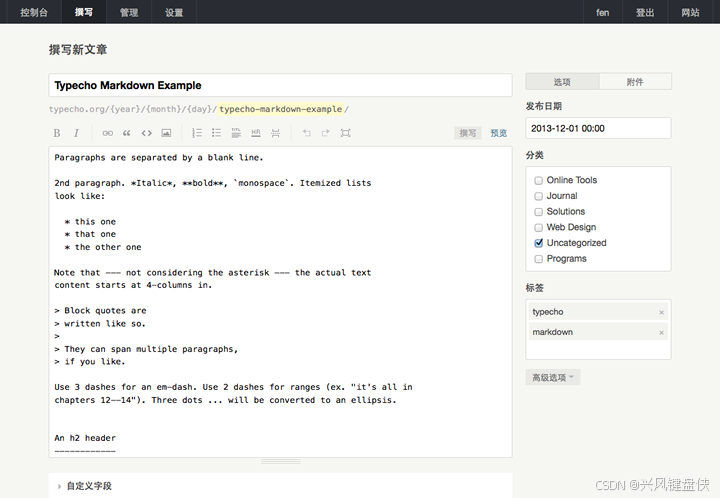Insert an image using the picture icon
This screenshot has height=498, width=720.
(x=166, y=133)
